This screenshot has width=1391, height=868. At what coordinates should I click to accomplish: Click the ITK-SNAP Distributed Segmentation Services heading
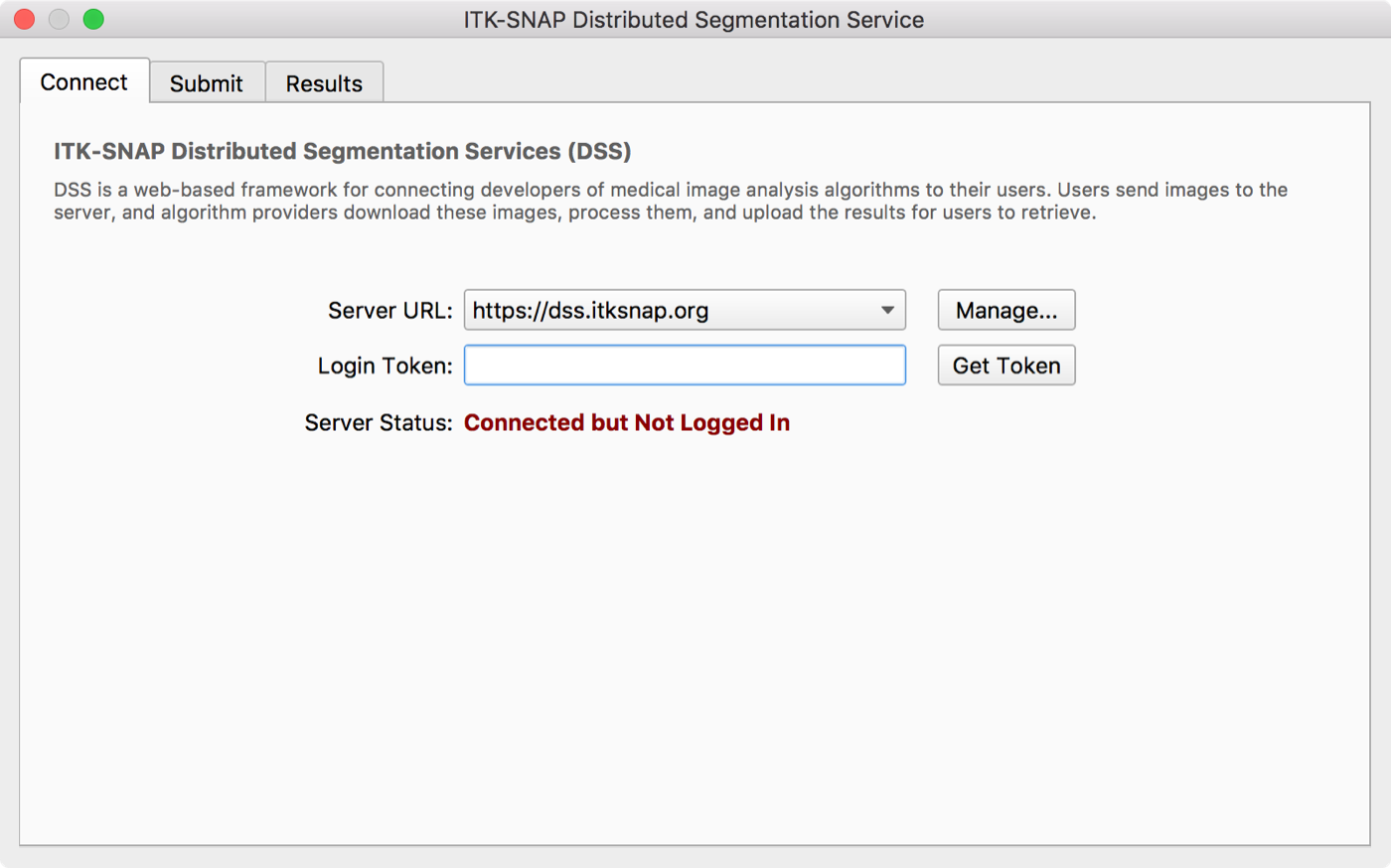[343, 151]
